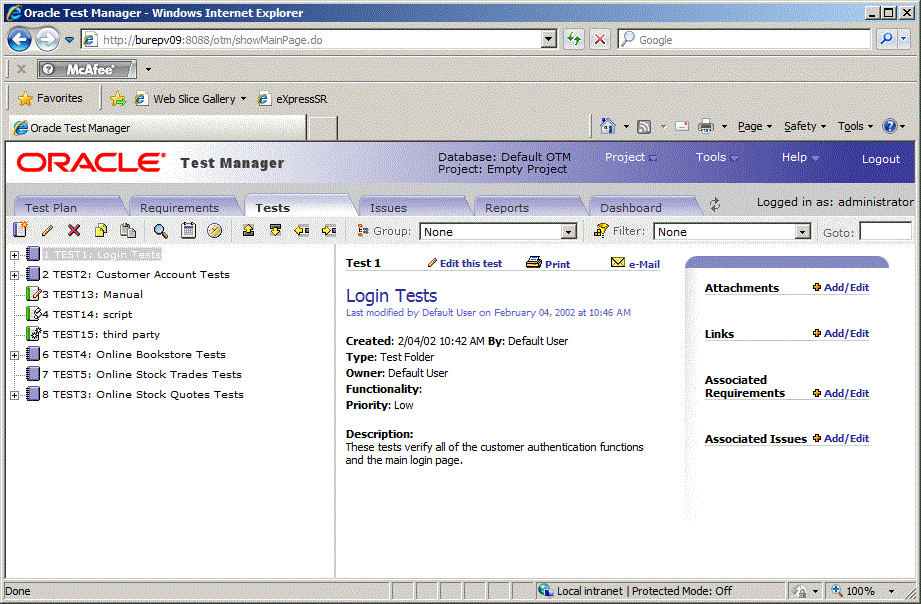The image size is (921, 604).
Task: Click the Logout link
Action: (880, 159)
